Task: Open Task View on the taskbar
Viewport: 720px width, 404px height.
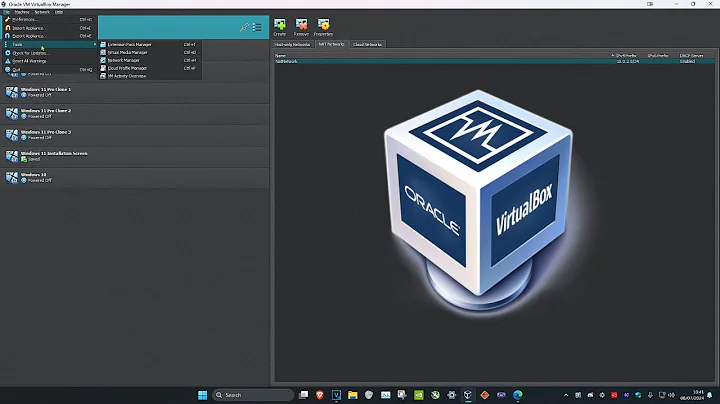Action: pos(304,395)
